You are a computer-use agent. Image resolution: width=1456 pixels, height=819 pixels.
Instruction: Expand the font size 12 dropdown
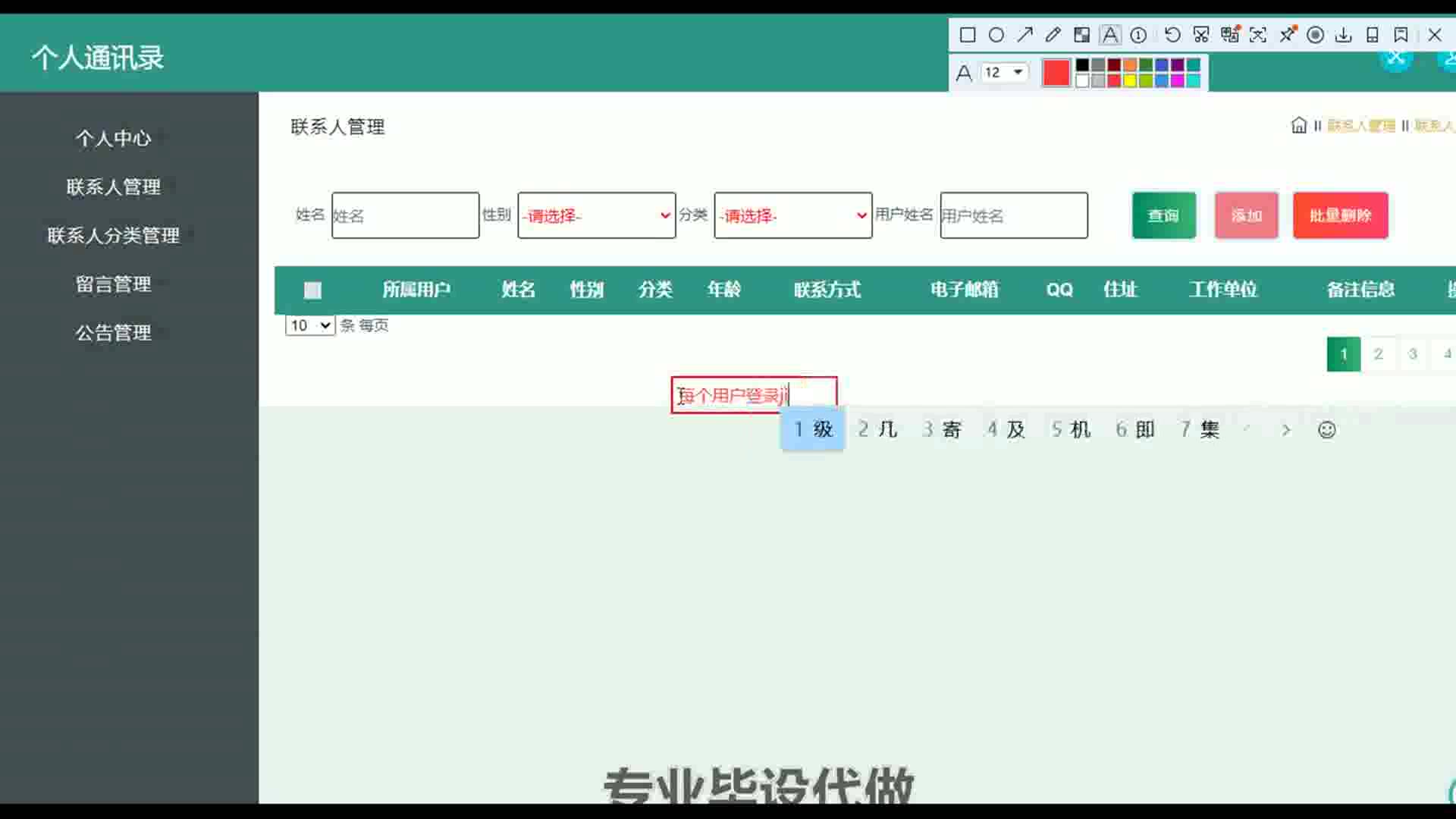(x=1018, y=72)
